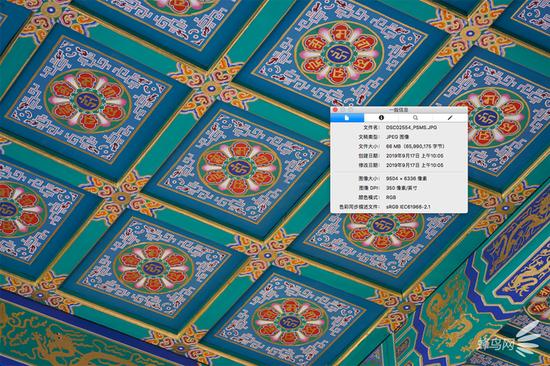The width and height of the screenshot is (550, 366).
Task: Click the file name value DSC02554_PSMS.JPG
Action: 411,127
